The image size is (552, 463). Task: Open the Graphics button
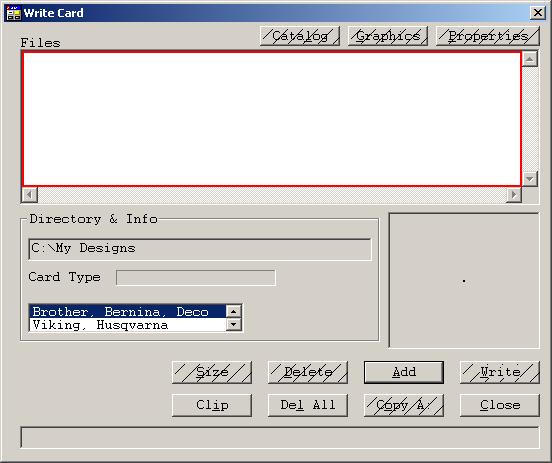pyautogui.click(x=388, y=36)
